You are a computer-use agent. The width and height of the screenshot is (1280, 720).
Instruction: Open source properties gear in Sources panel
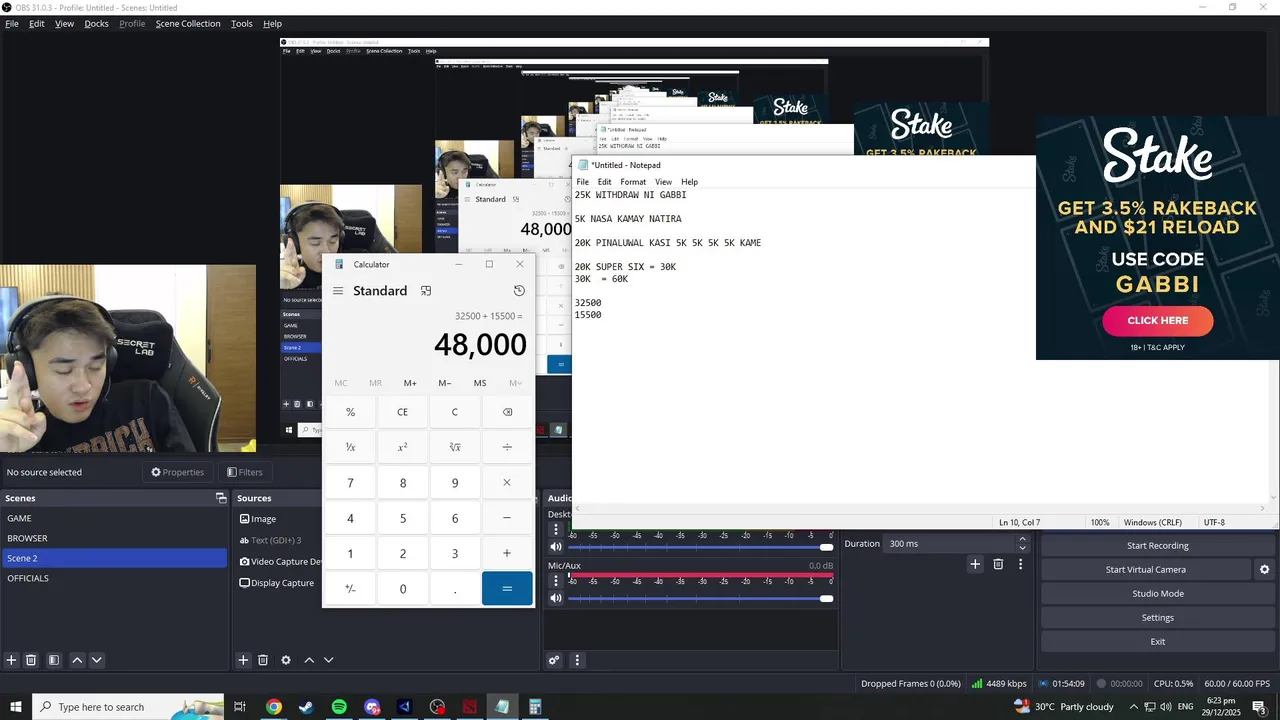[286, 660]
